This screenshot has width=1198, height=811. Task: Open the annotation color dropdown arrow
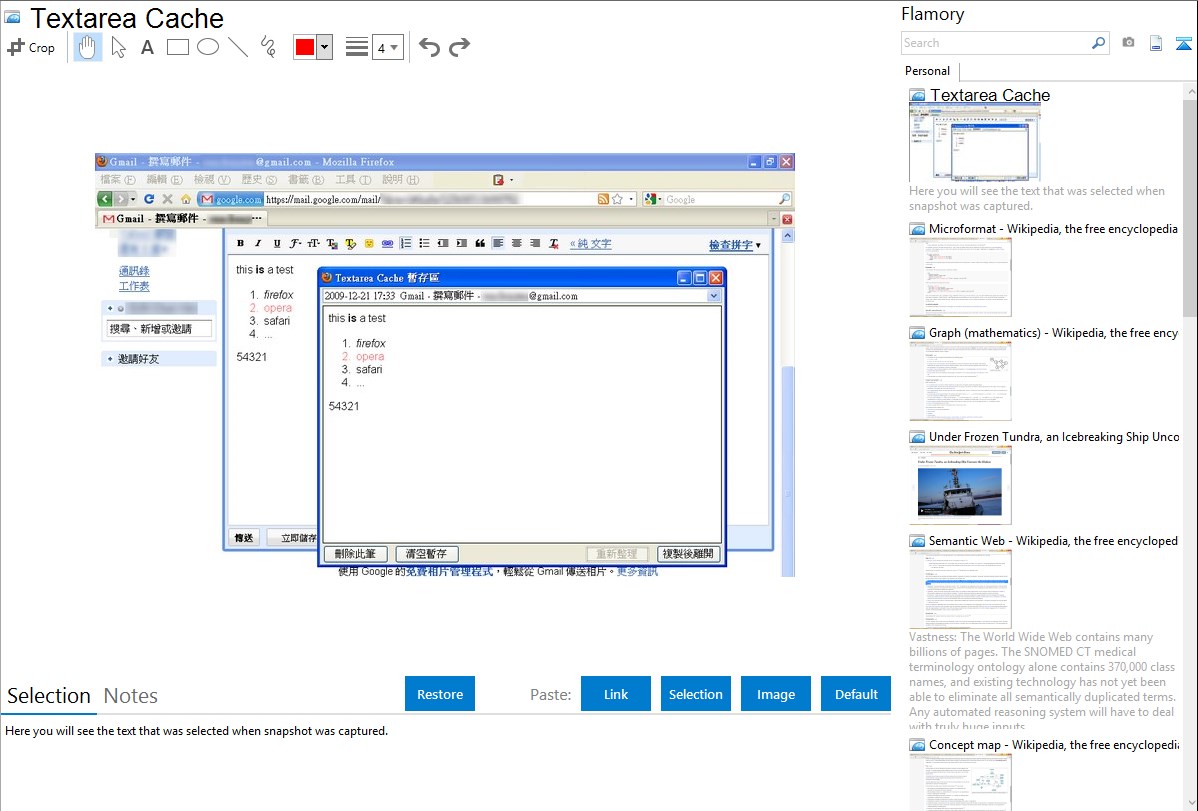(325, 47)
